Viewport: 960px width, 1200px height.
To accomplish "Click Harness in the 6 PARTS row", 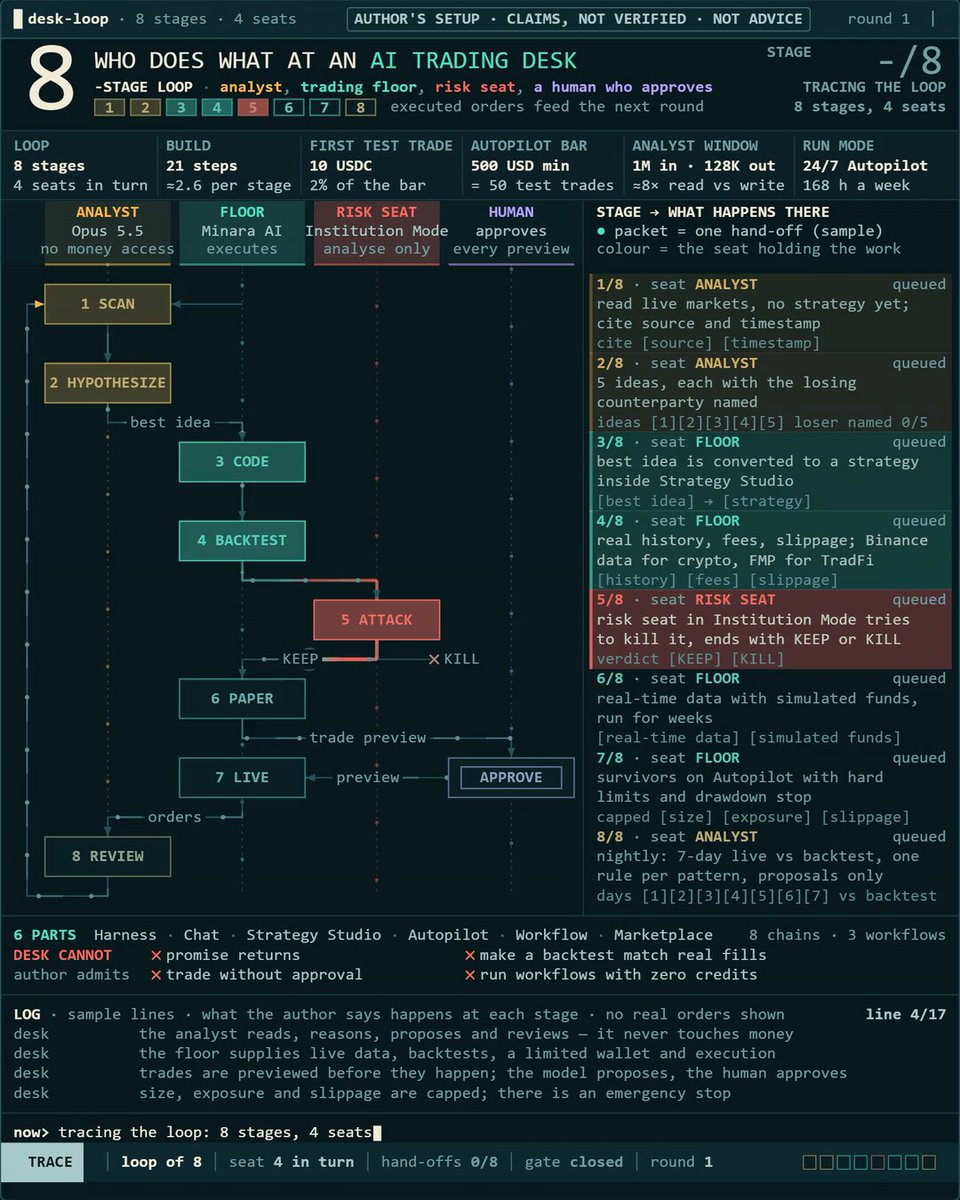I will tap(125, 935).
